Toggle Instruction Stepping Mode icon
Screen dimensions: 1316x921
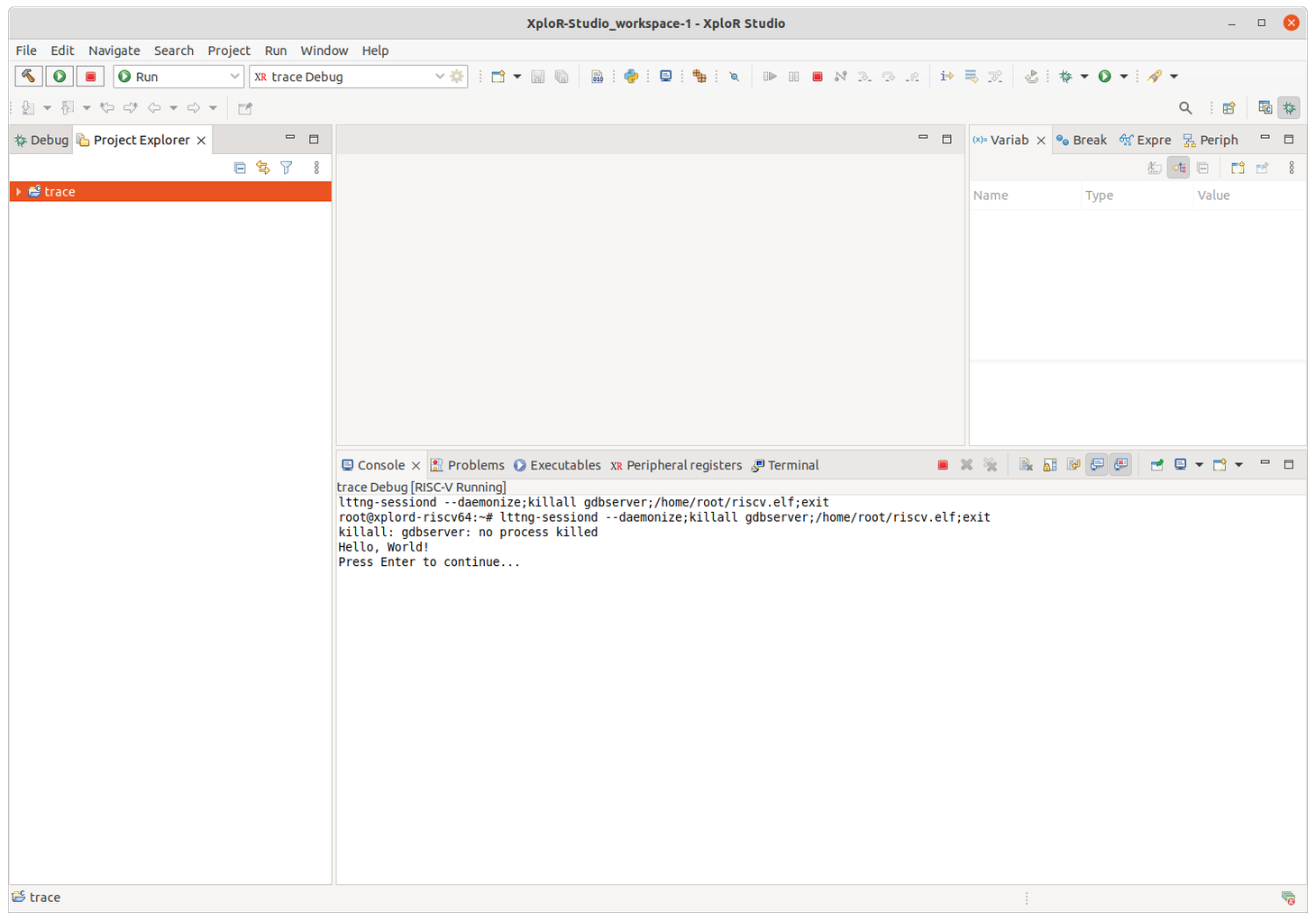[x=946, y=77]
